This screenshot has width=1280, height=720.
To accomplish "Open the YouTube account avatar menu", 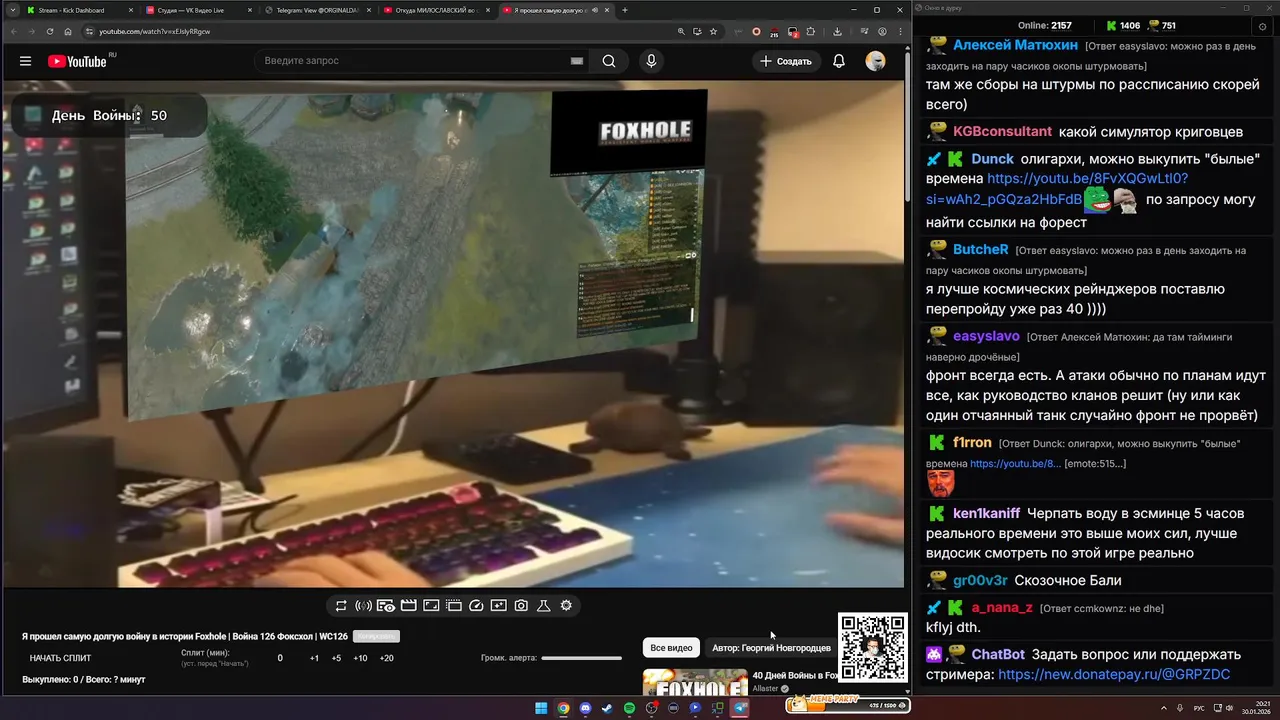I will pyautogui.click(x=875, y=61).
